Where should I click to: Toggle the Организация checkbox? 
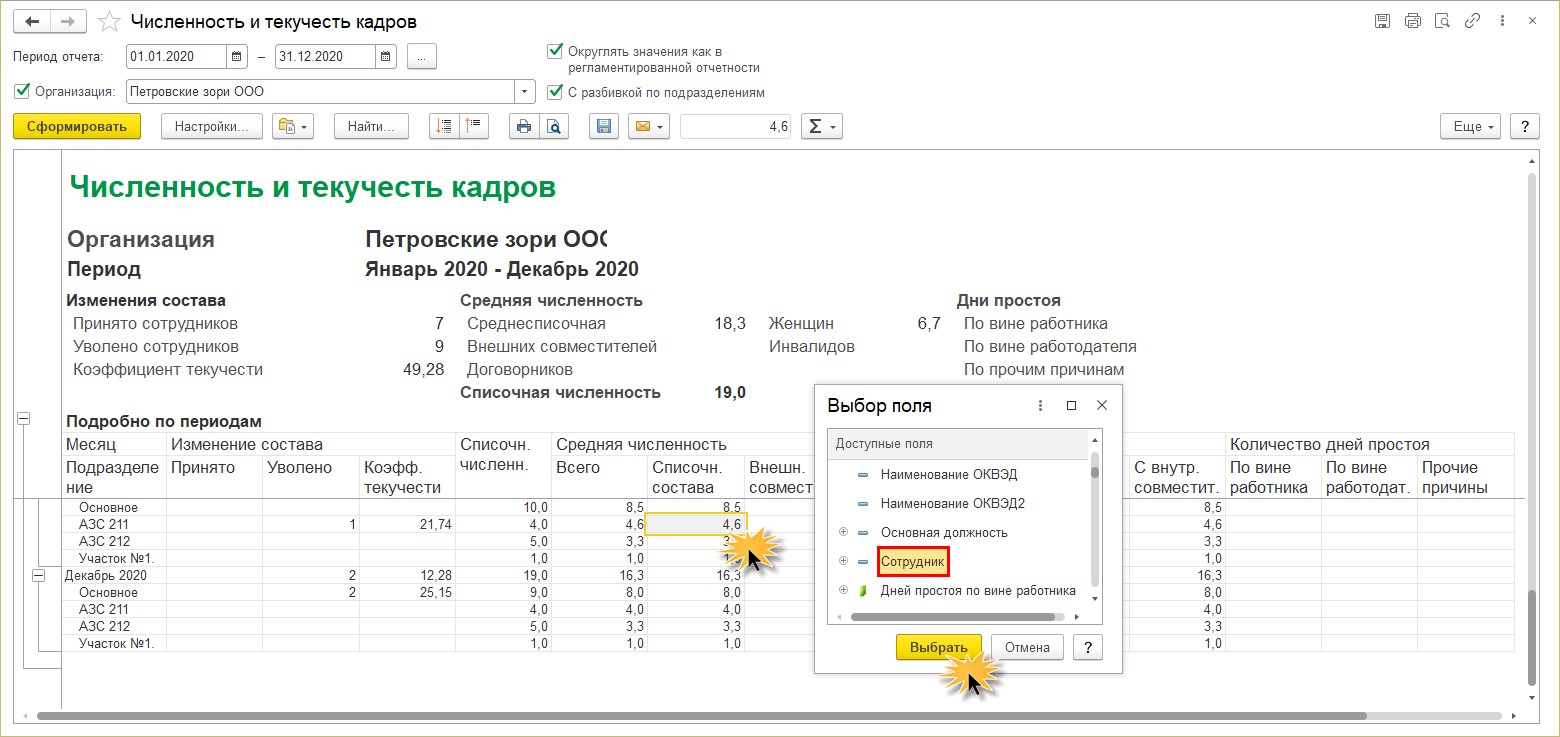[x=22, y=91]
